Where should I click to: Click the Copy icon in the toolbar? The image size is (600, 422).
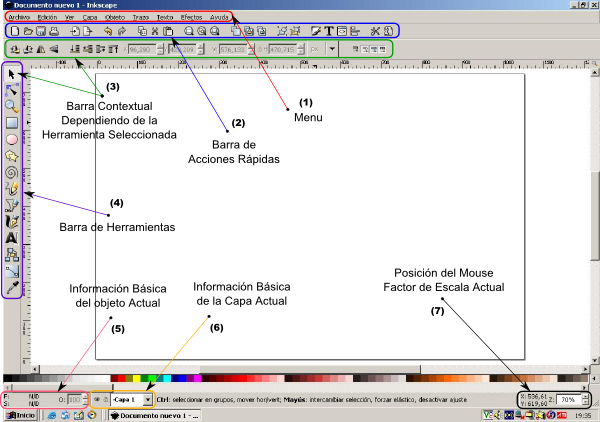pyautogui.click(x=142, y=31)
